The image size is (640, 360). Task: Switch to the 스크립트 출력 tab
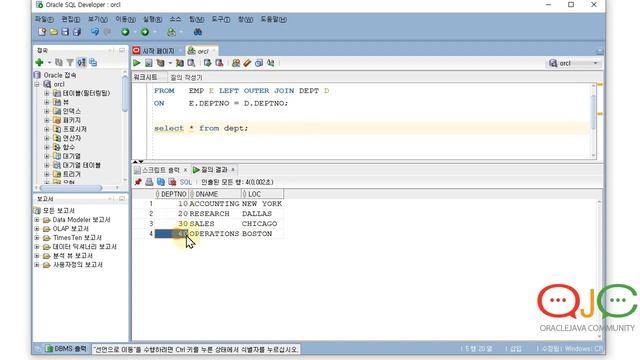160,170
